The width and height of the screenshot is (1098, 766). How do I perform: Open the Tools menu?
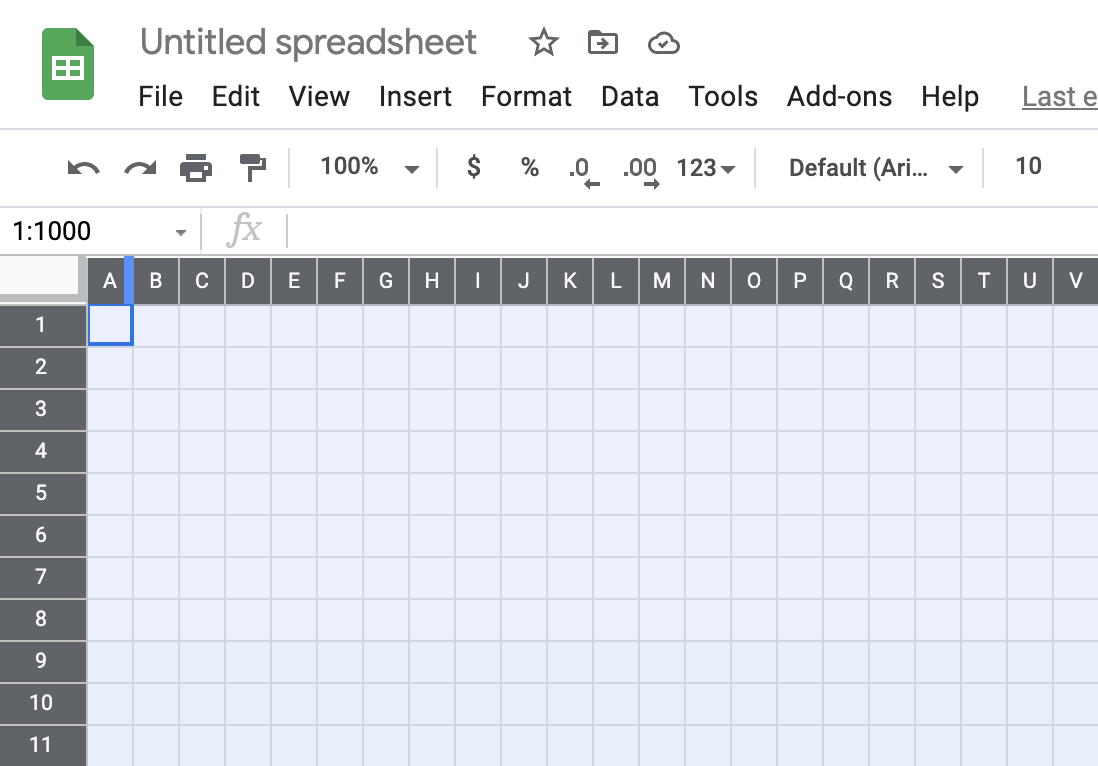click(x=722, y=96)
